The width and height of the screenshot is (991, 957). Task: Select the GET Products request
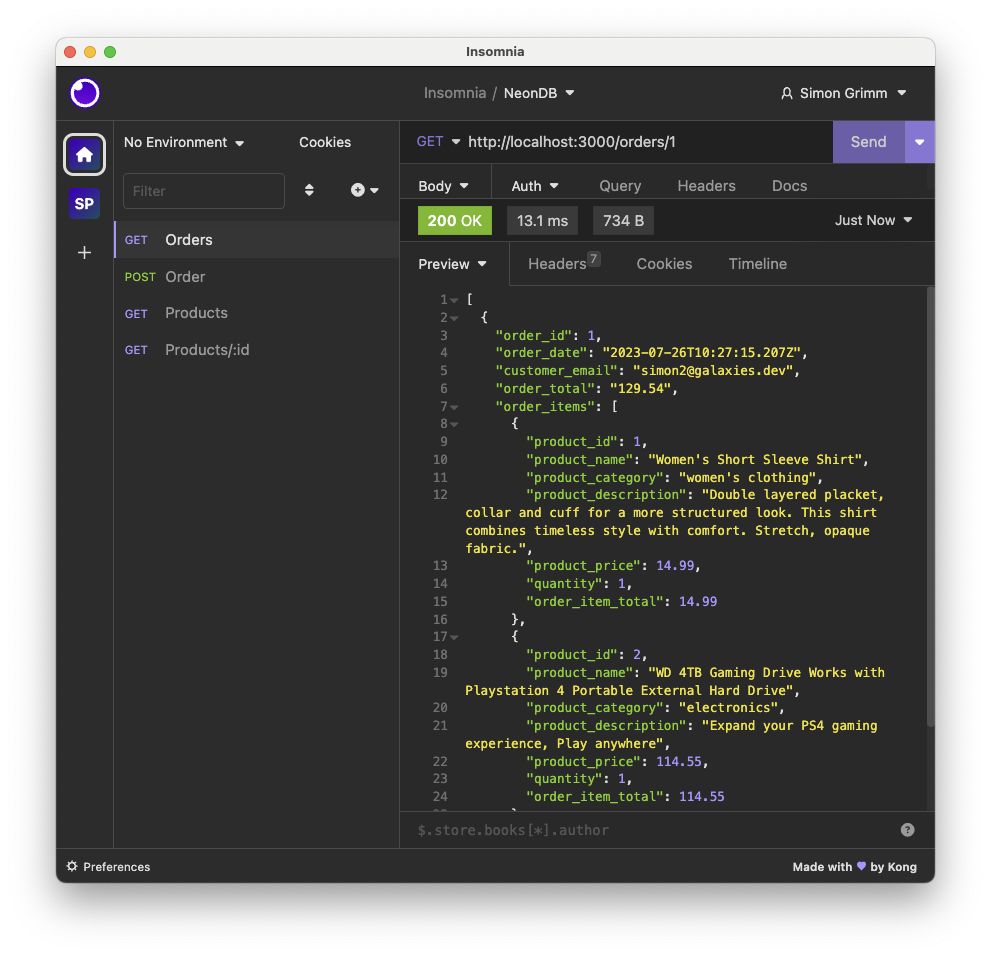point(257,313)
